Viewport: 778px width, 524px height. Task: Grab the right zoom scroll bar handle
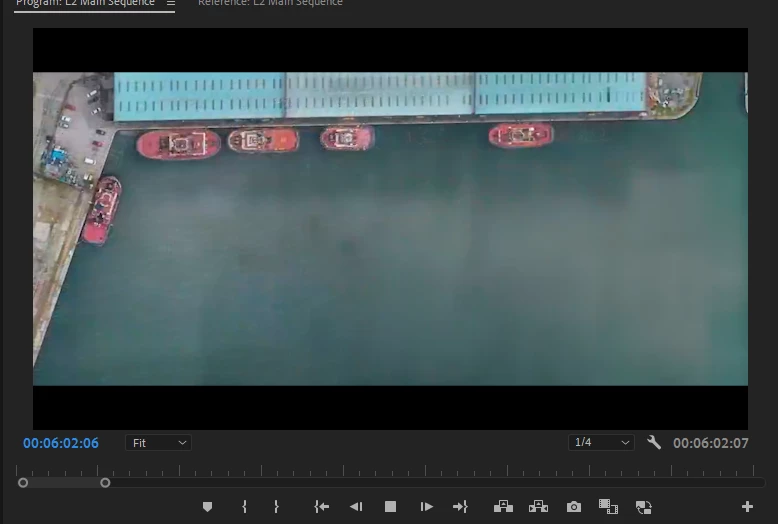click(105, 483)
